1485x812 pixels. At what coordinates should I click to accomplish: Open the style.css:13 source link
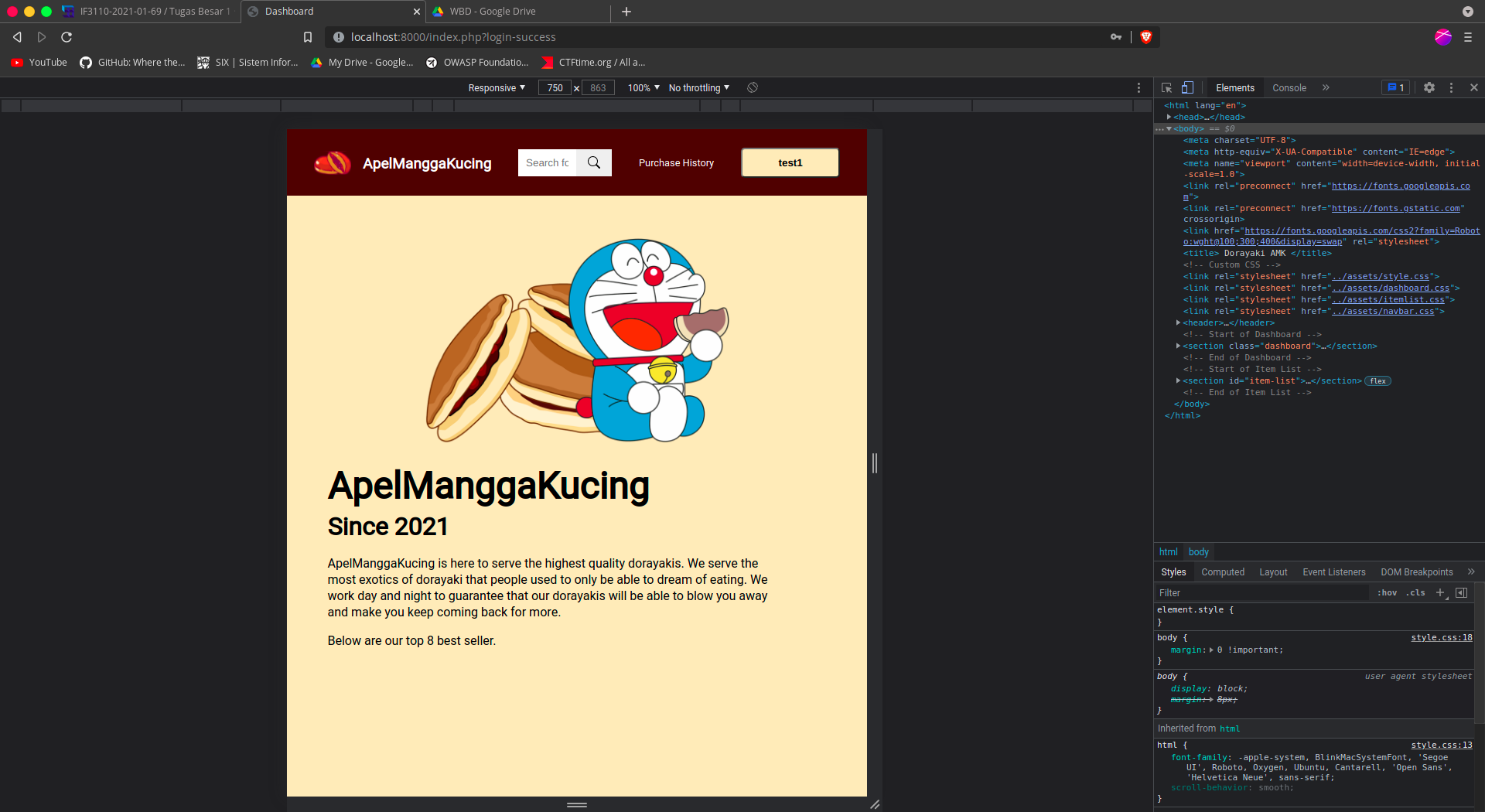tap(1442, 745)
